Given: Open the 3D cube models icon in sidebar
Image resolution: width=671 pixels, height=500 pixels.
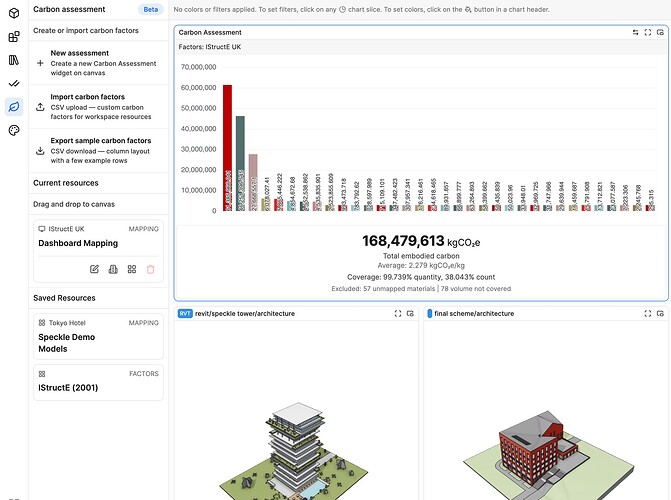Looking at the screenshot, I should 14,13.
